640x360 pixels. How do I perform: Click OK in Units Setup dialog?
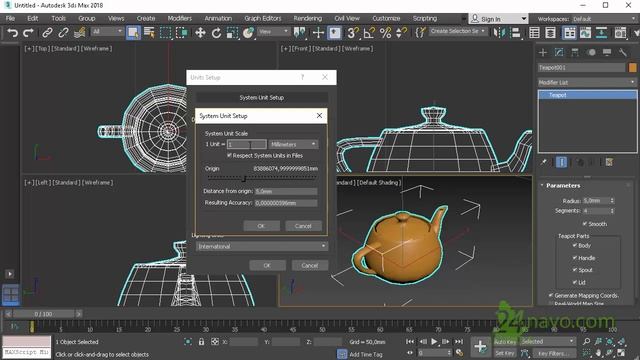click(267, 265)
